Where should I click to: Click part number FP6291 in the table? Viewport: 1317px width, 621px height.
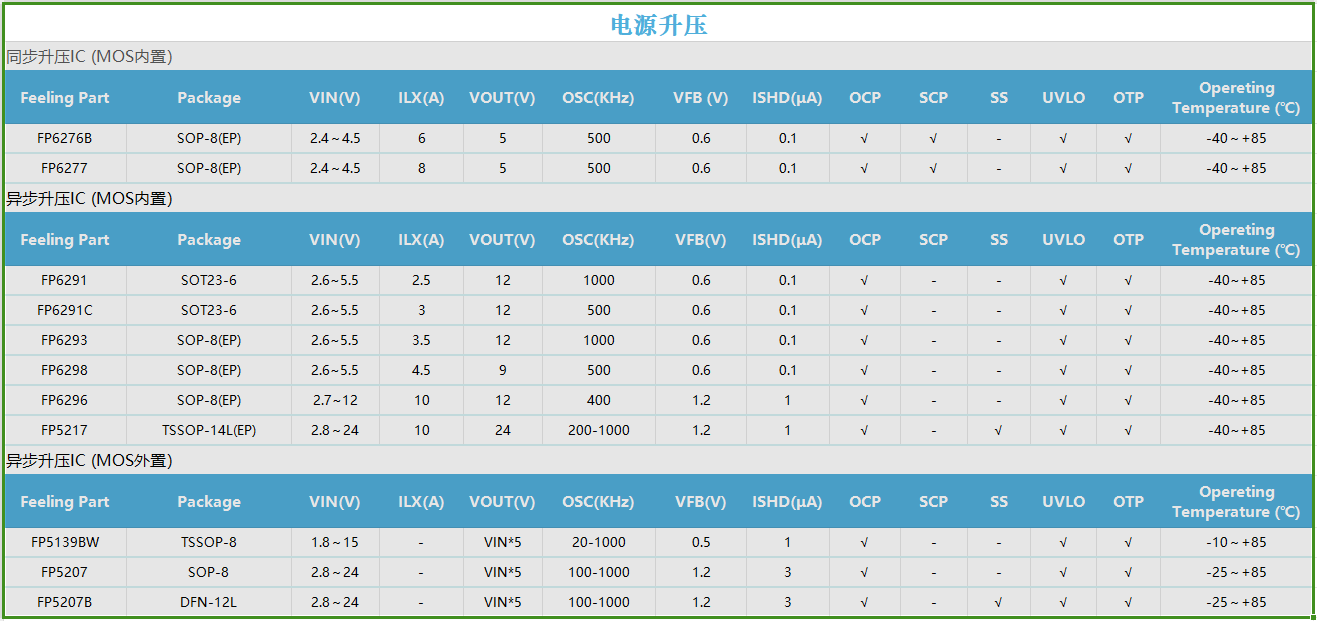(x=65, y=280)
